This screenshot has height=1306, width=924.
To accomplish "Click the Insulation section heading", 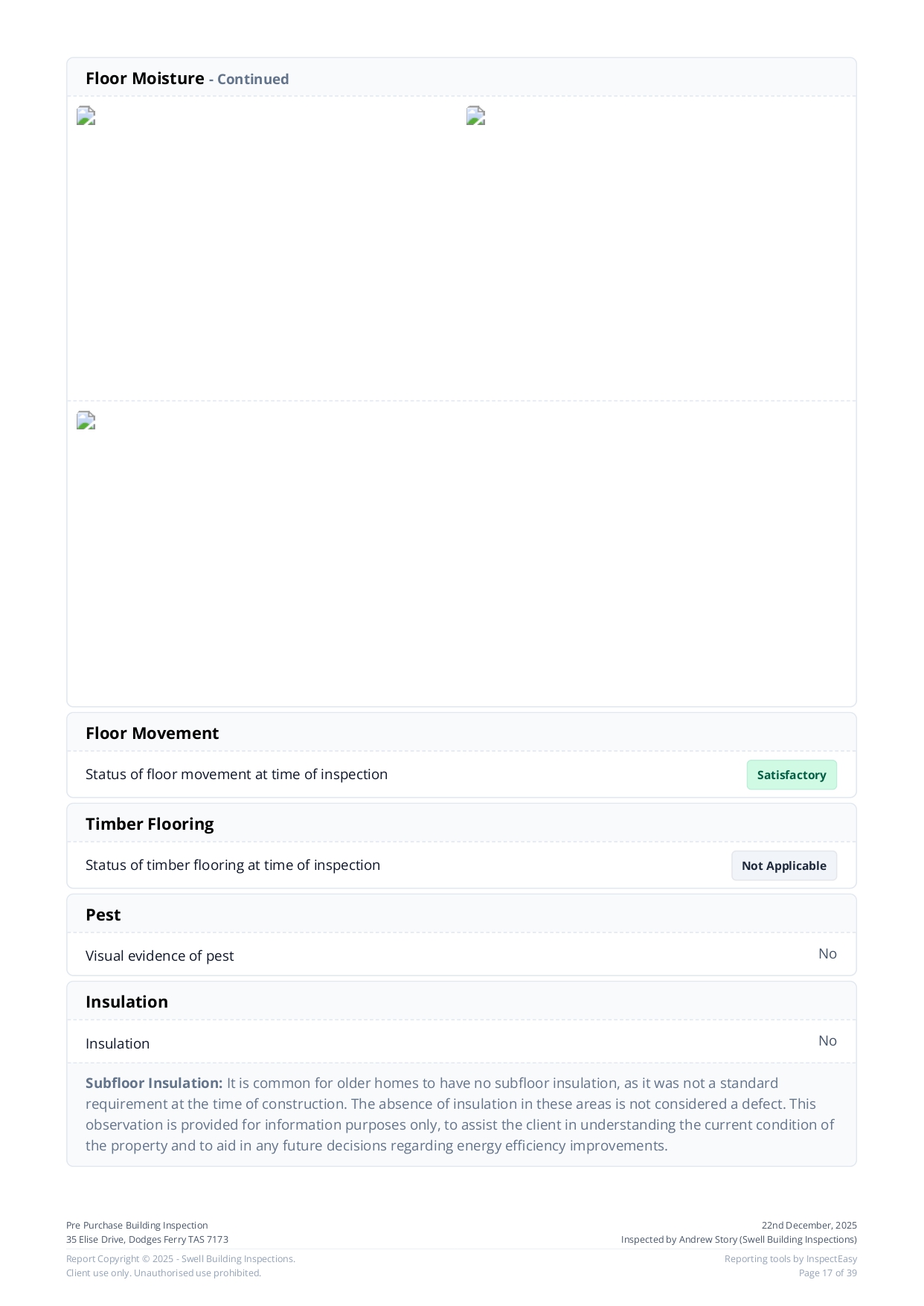I will tap(126, 1002).
